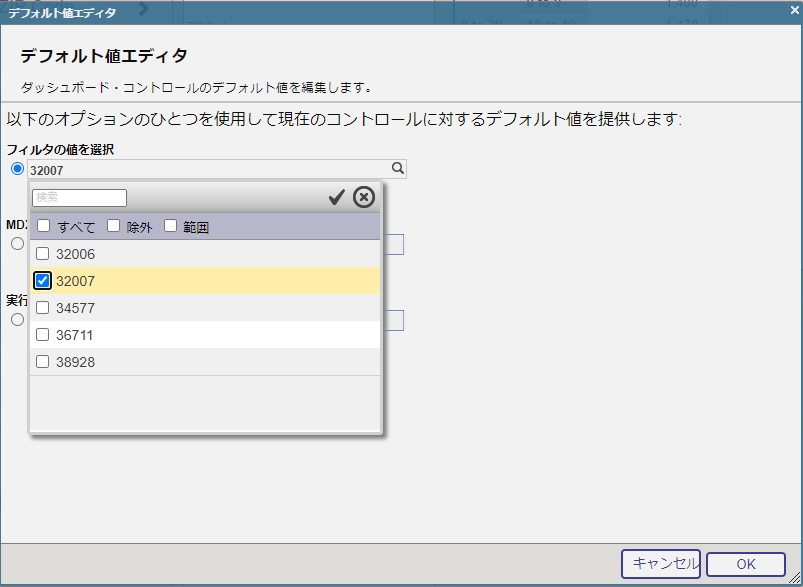Viewport: 803px width, 587px height.
Task: Select the MDX option radio button
Action: 16,244
